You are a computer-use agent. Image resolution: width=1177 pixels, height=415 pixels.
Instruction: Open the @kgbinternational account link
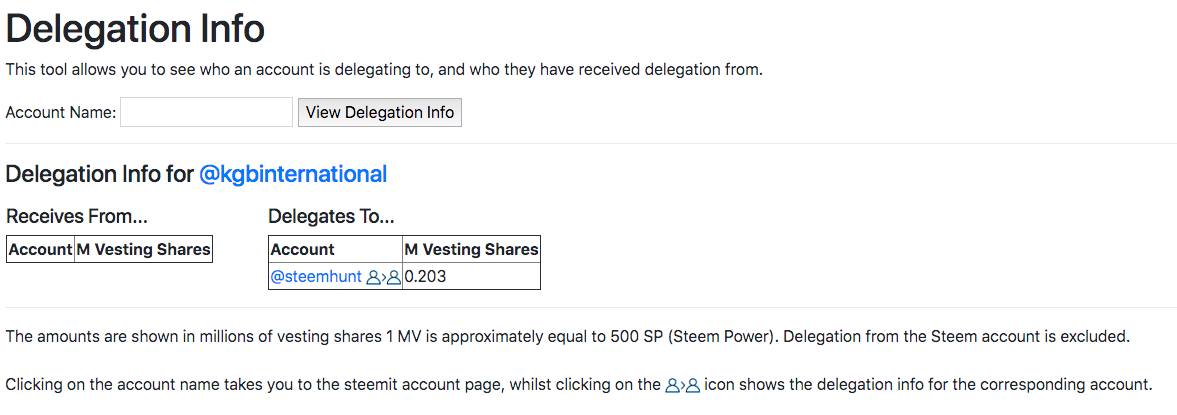pyautogui.click(x=293, y=174)
